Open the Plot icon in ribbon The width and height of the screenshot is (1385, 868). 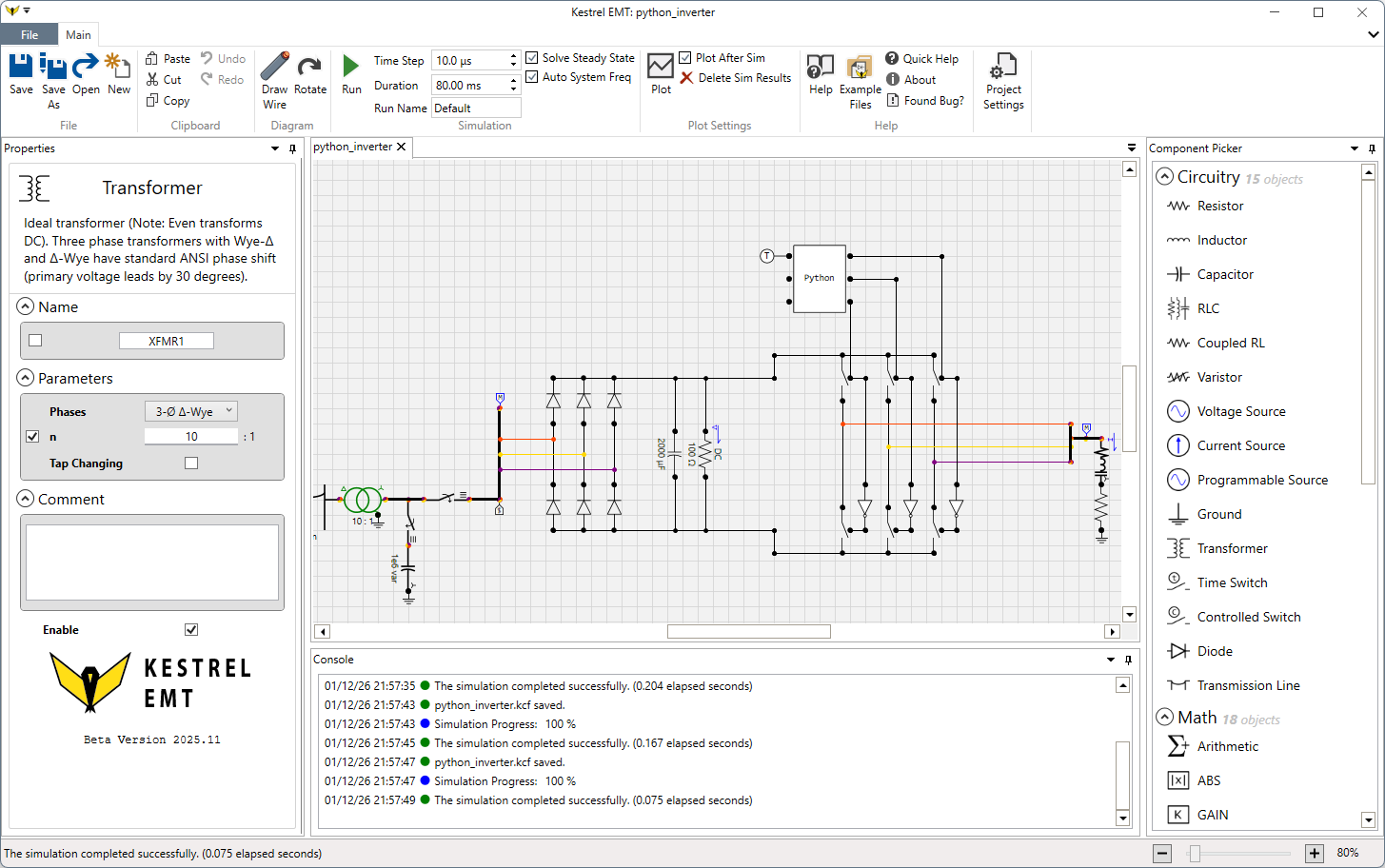point(661,67)
